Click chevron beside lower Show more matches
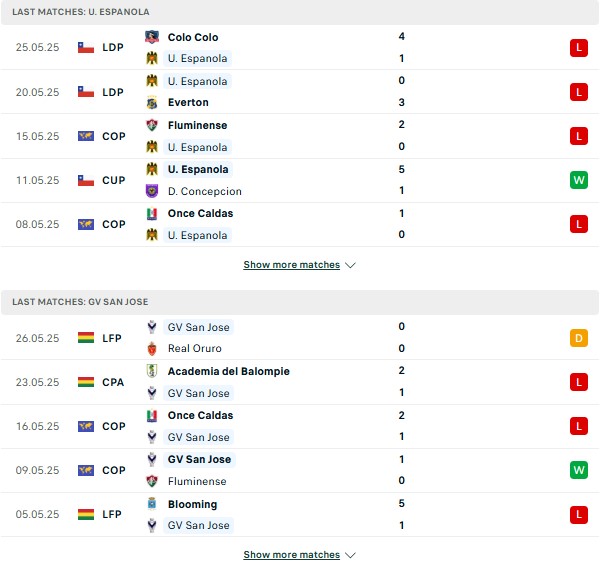Screen dimensions: 601x576 click(x=350, y=555)
